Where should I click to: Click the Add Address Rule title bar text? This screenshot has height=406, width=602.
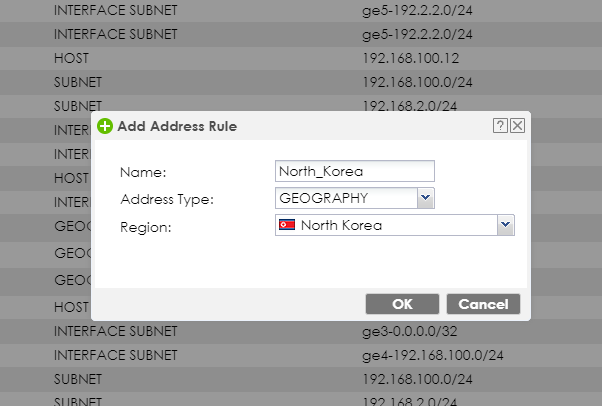pyautogui.click(x=177, y=127)
